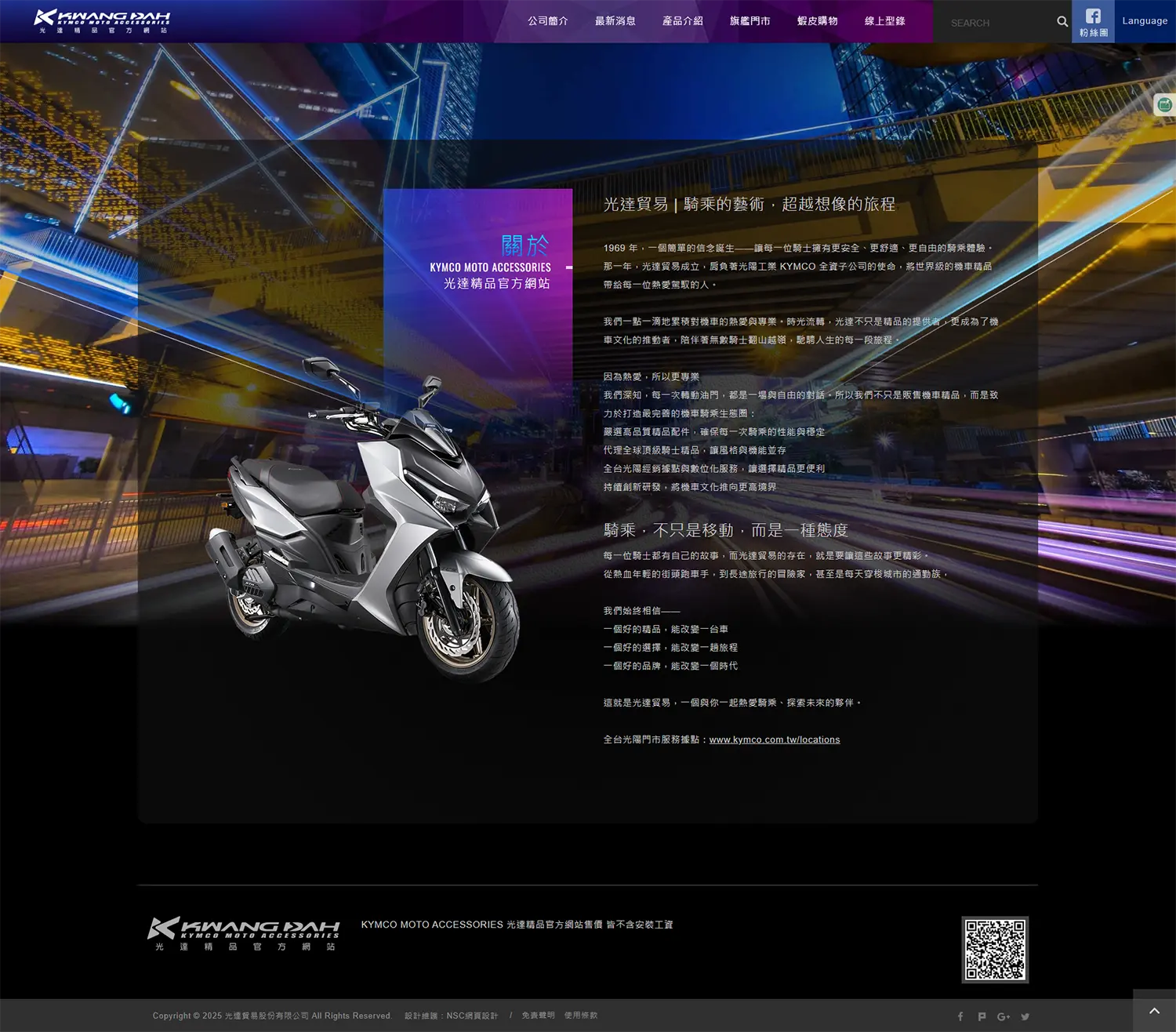Click the footer Kwang Dah logo
This screenshot has width=1176, height=1032.
[244, 934]
